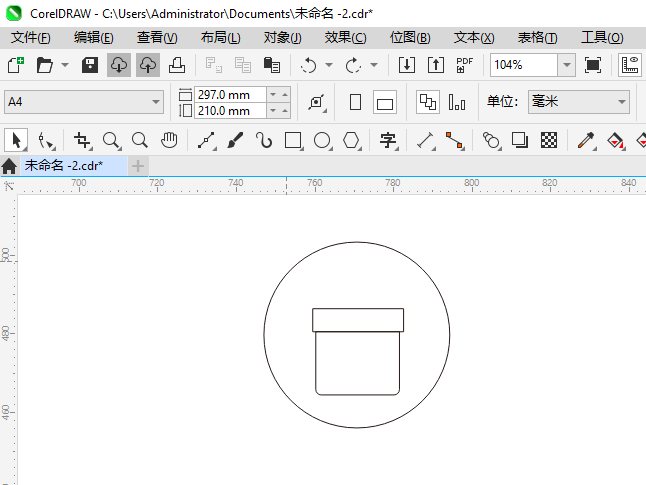Viewport: 646px width, 485px height.
Task: Select the Crop tool
Action: click(x=82, y=141)
